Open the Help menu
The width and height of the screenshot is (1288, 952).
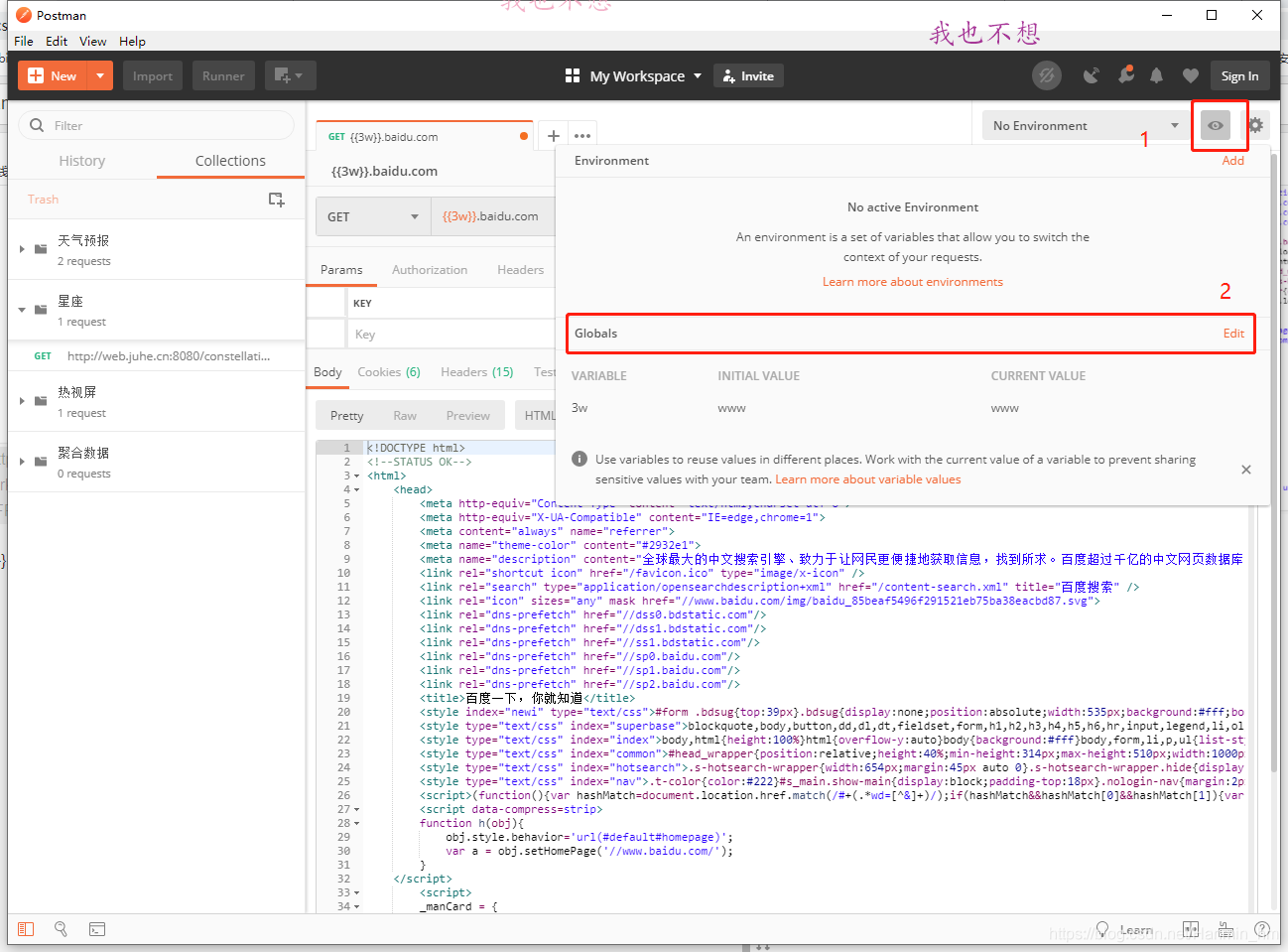click(x=132, y=41)
